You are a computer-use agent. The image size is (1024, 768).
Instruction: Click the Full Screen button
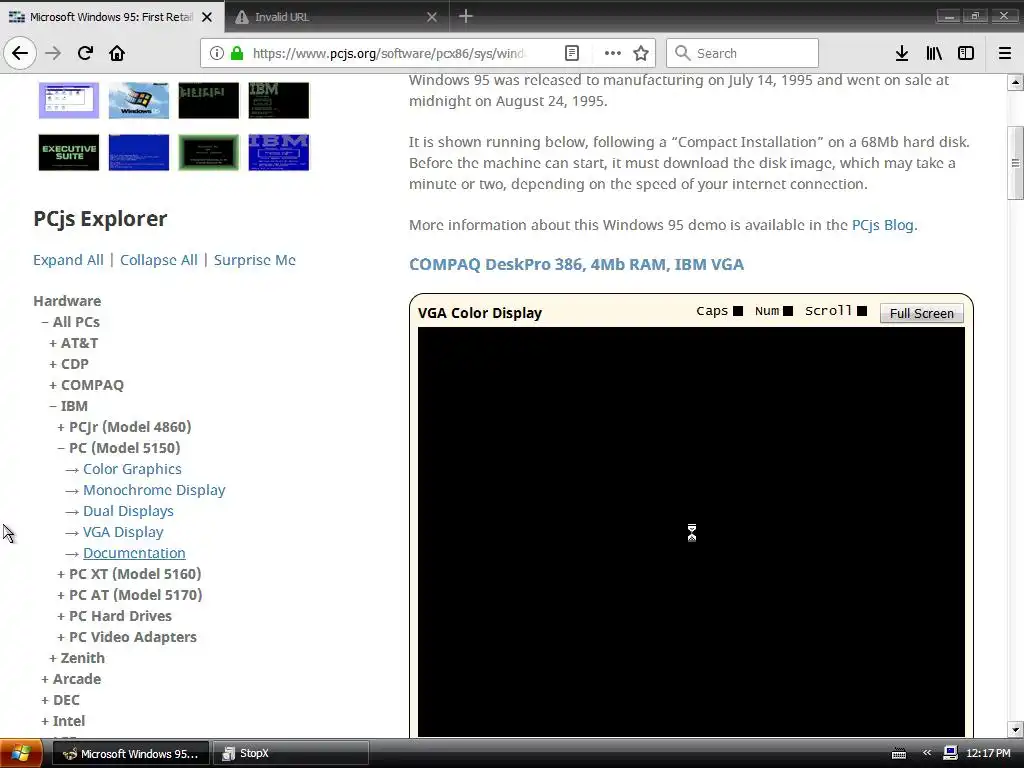pos(921,313)
